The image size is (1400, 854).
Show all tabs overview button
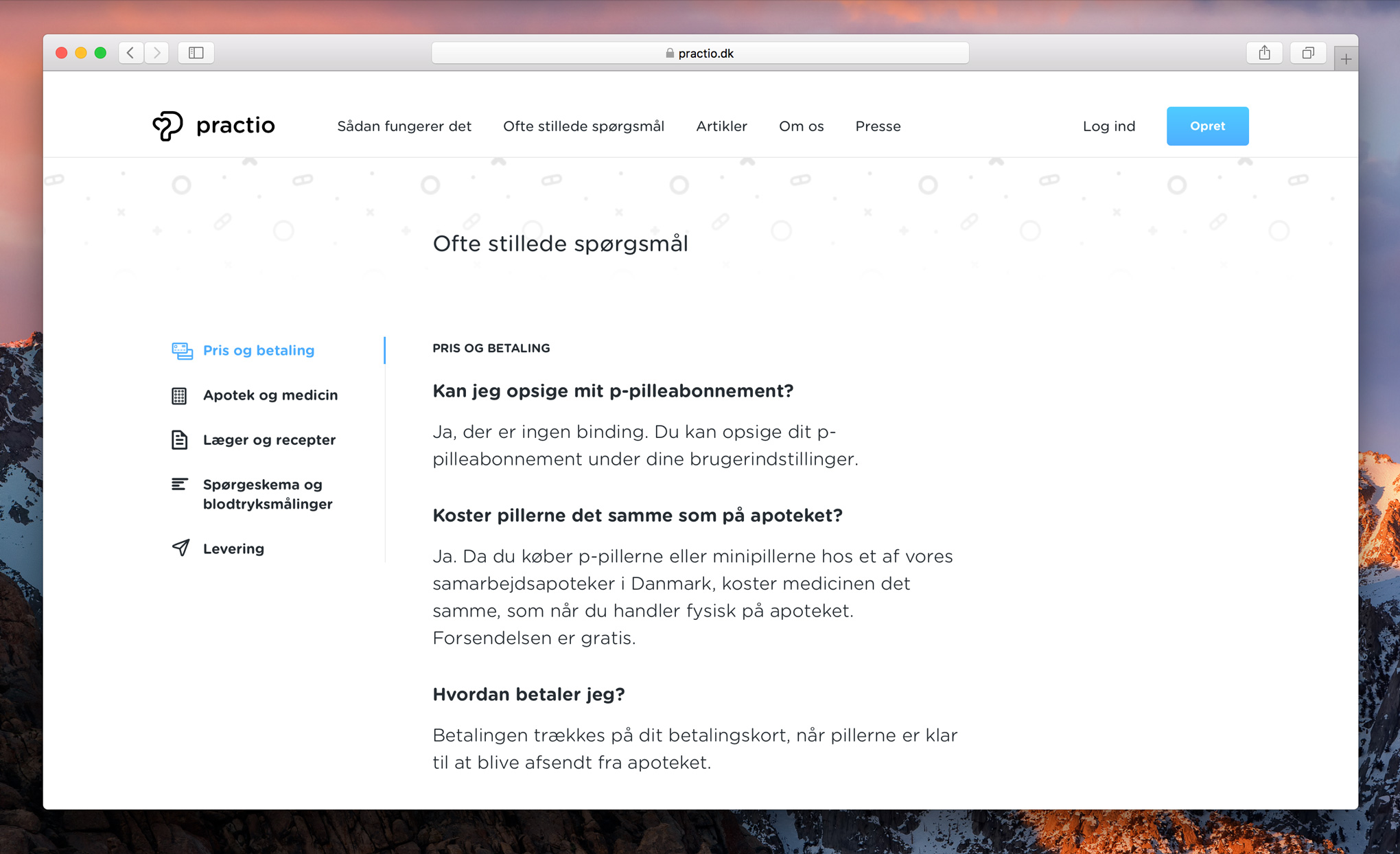[1308, 53]
